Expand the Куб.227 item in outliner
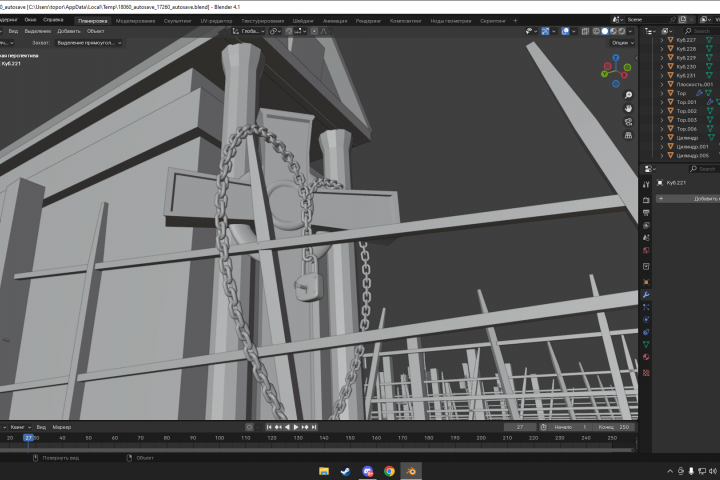Image resolution: width=720 pixels, height=480 pixels. [x=662, y=40]
